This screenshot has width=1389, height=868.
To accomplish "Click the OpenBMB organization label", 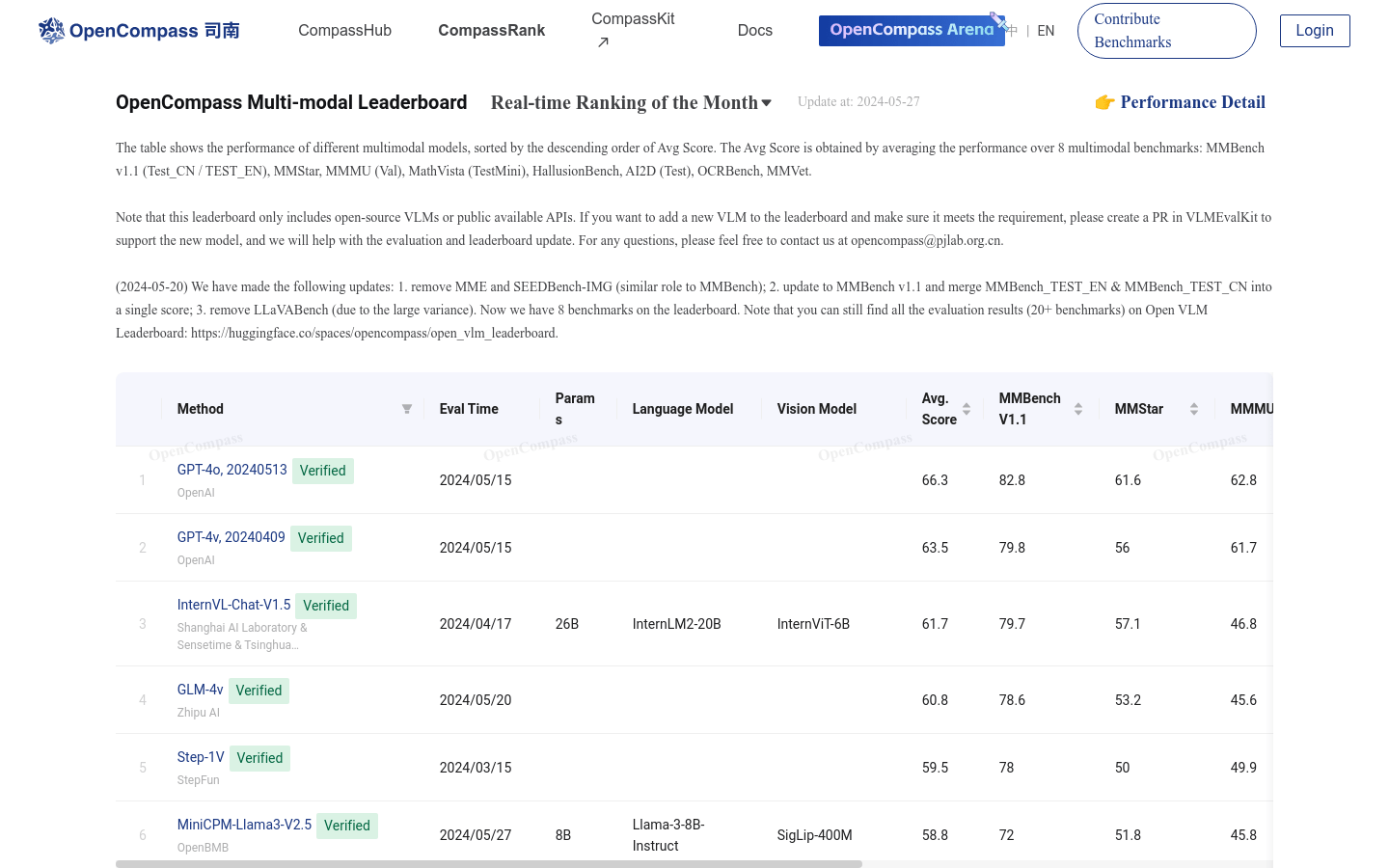I will coord(203,848).
